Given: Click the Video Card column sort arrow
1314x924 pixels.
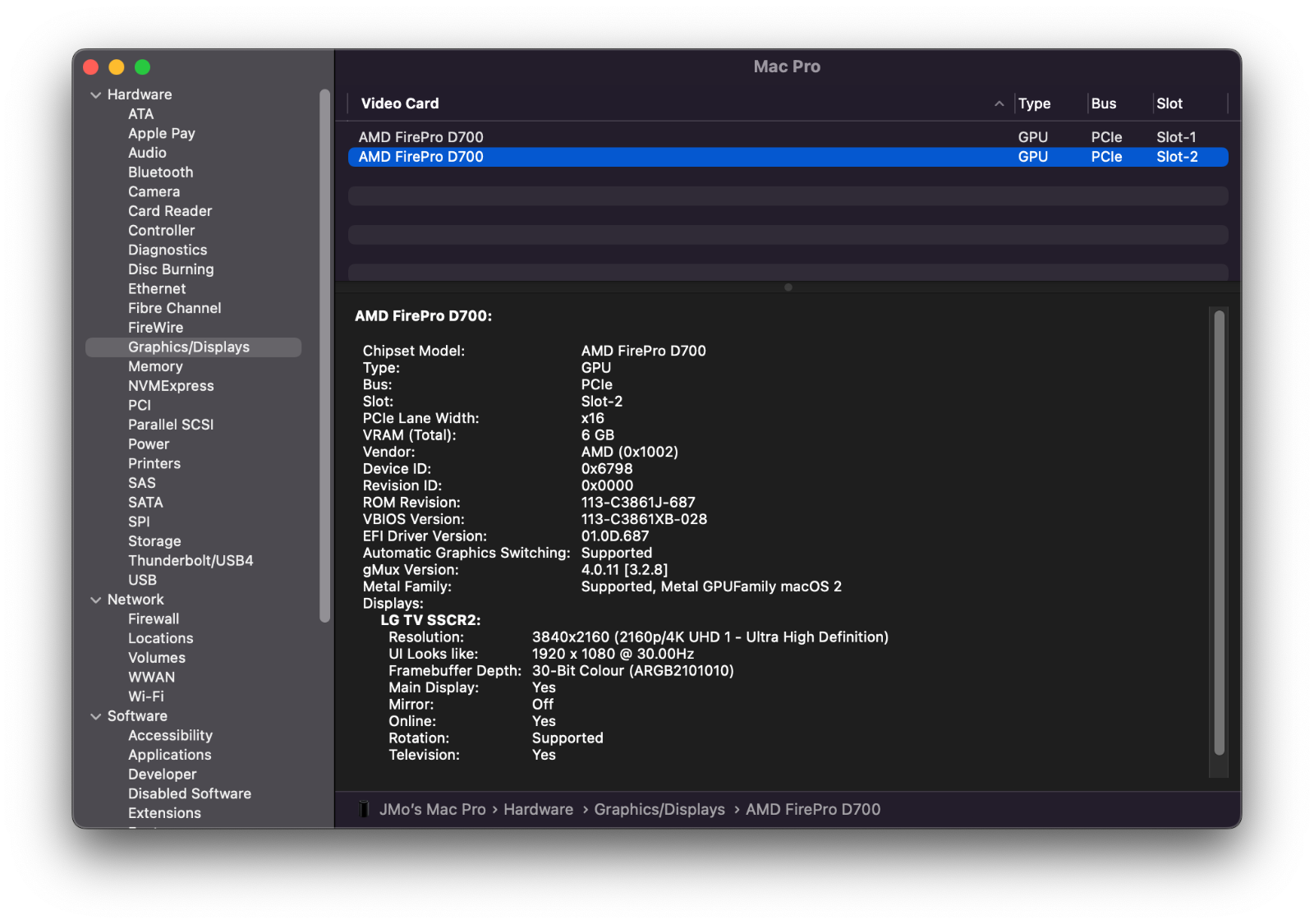Looking at the screenshot, I should pyautogui.click(x=999, y=103).
